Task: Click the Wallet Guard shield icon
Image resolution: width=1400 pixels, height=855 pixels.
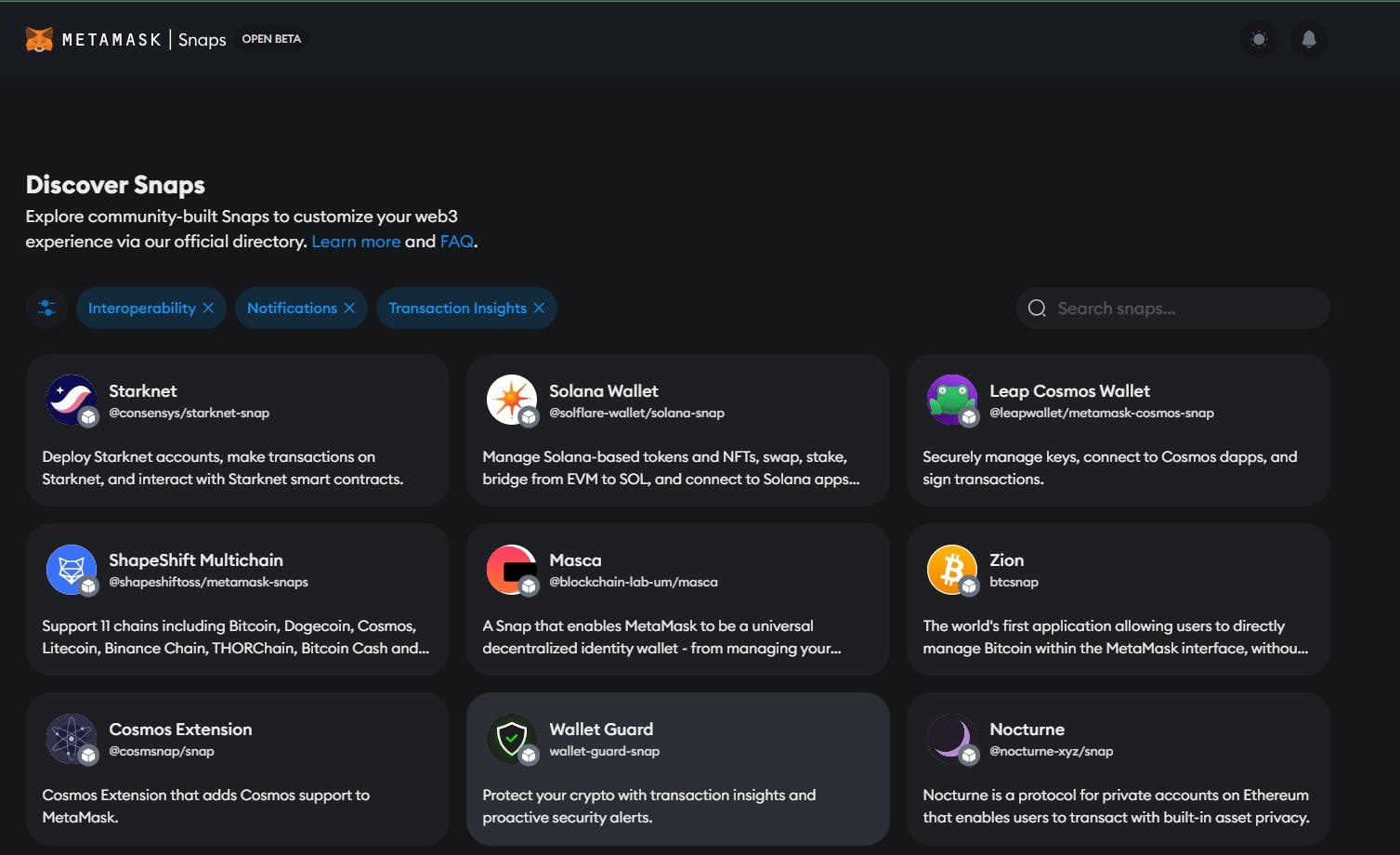Action: click(x=511, y=737)
